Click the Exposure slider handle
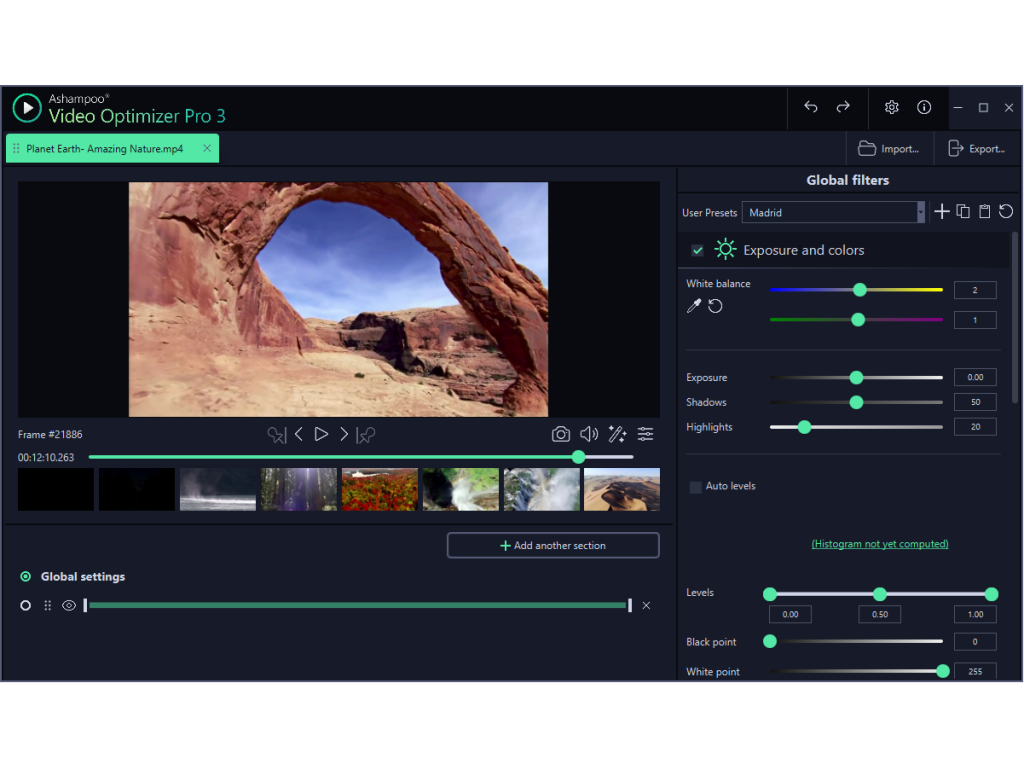The height and width of the screenshot is (768, 1024). pyautogui.click(x=856, y=378)
